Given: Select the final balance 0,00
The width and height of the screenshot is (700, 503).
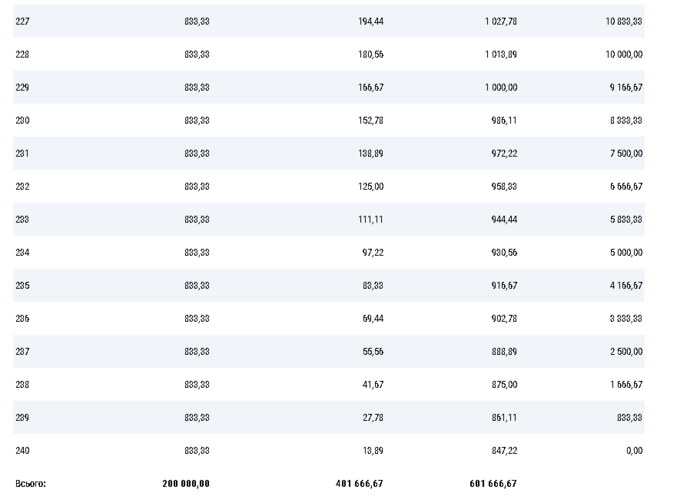Looking at the screenshot, I should click(x=634, y=450).
